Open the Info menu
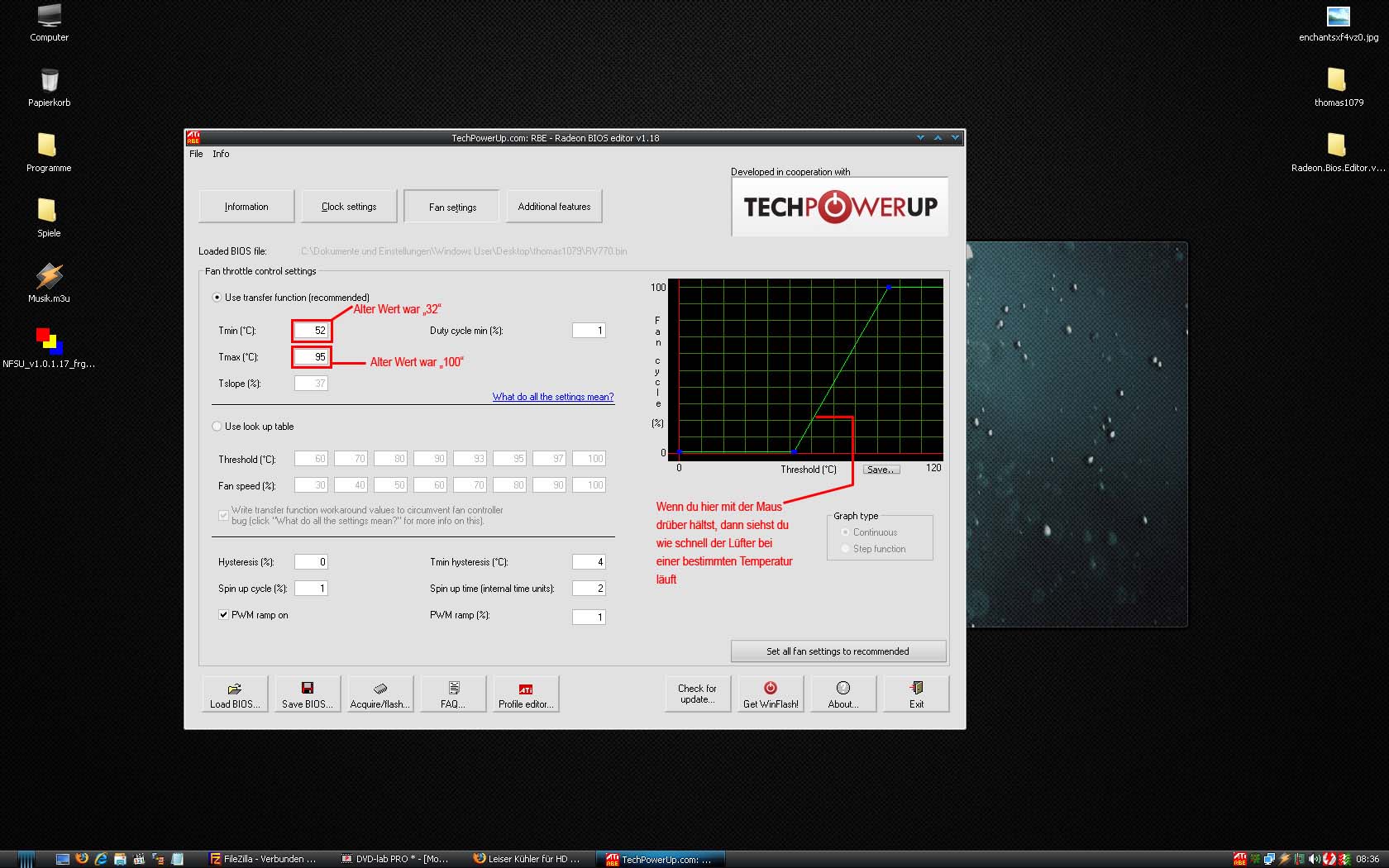The height and width of the screenshot is (868, 1389). tap(221, 154)
